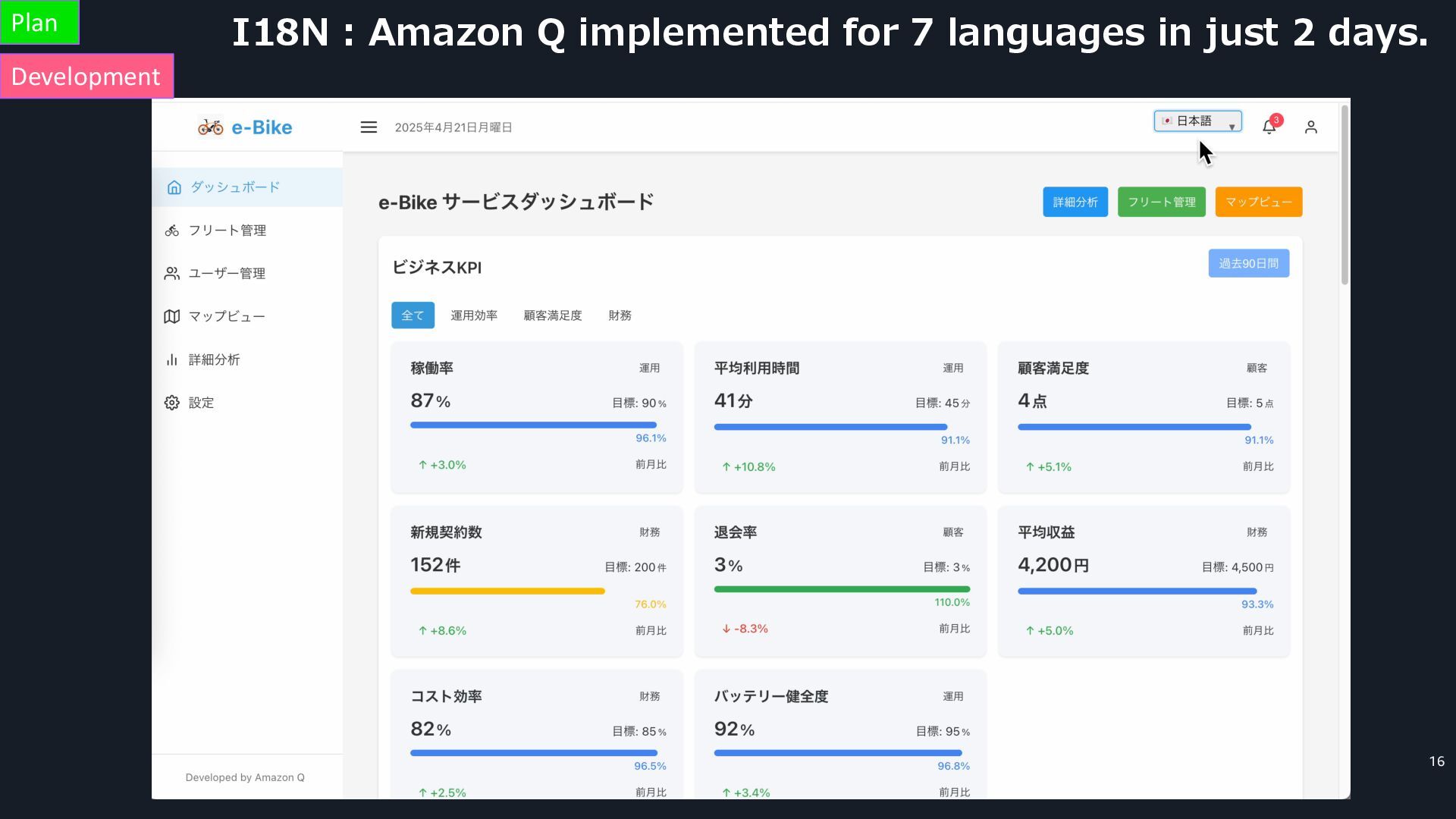Expand the 過去90日間 period selector

pos(1248,263)
